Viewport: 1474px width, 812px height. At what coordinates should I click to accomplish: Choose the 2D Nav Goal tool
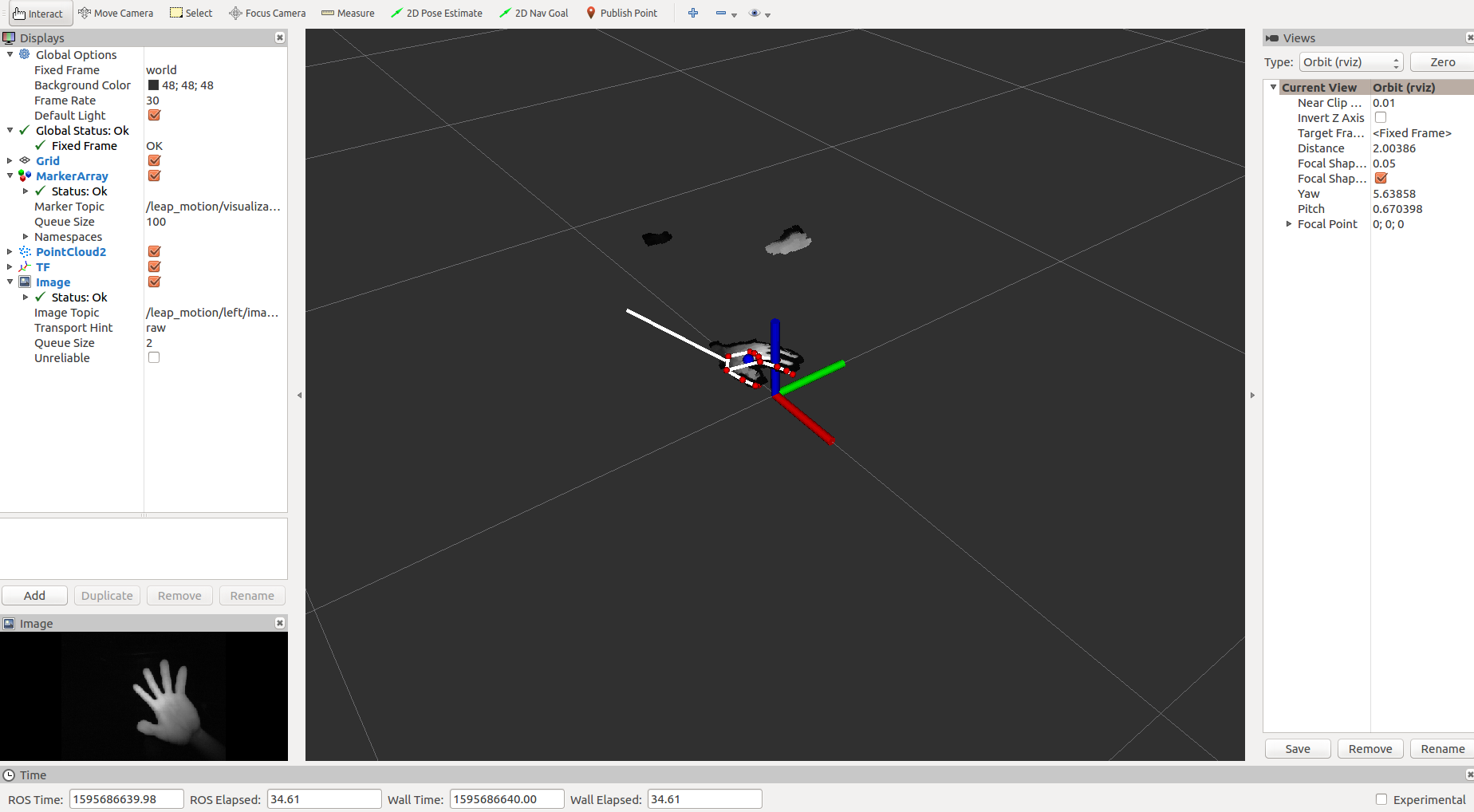[x=533, y=13]
